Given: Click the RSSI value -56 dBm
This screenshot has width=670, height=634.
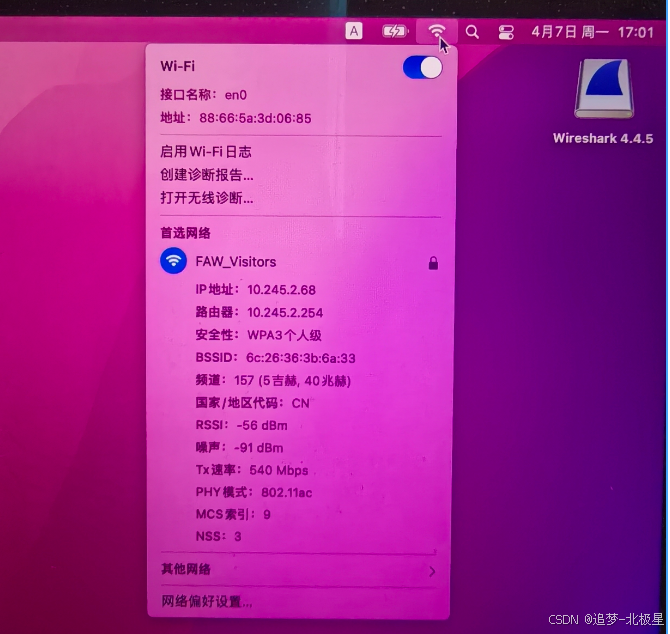Looking at the screenshot, I should coord(262,426).
